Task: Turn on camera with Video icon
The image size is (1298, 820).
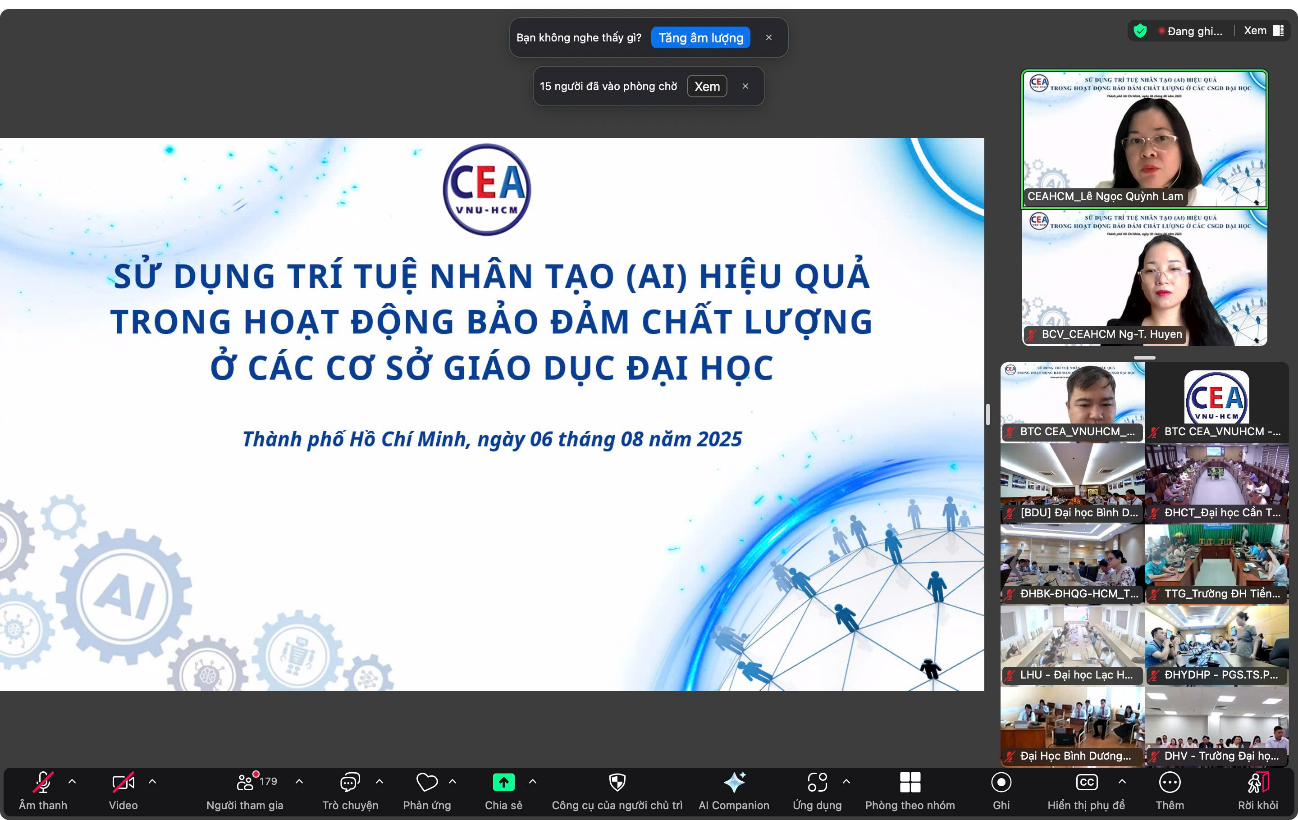Action: [x=123, y=783]
